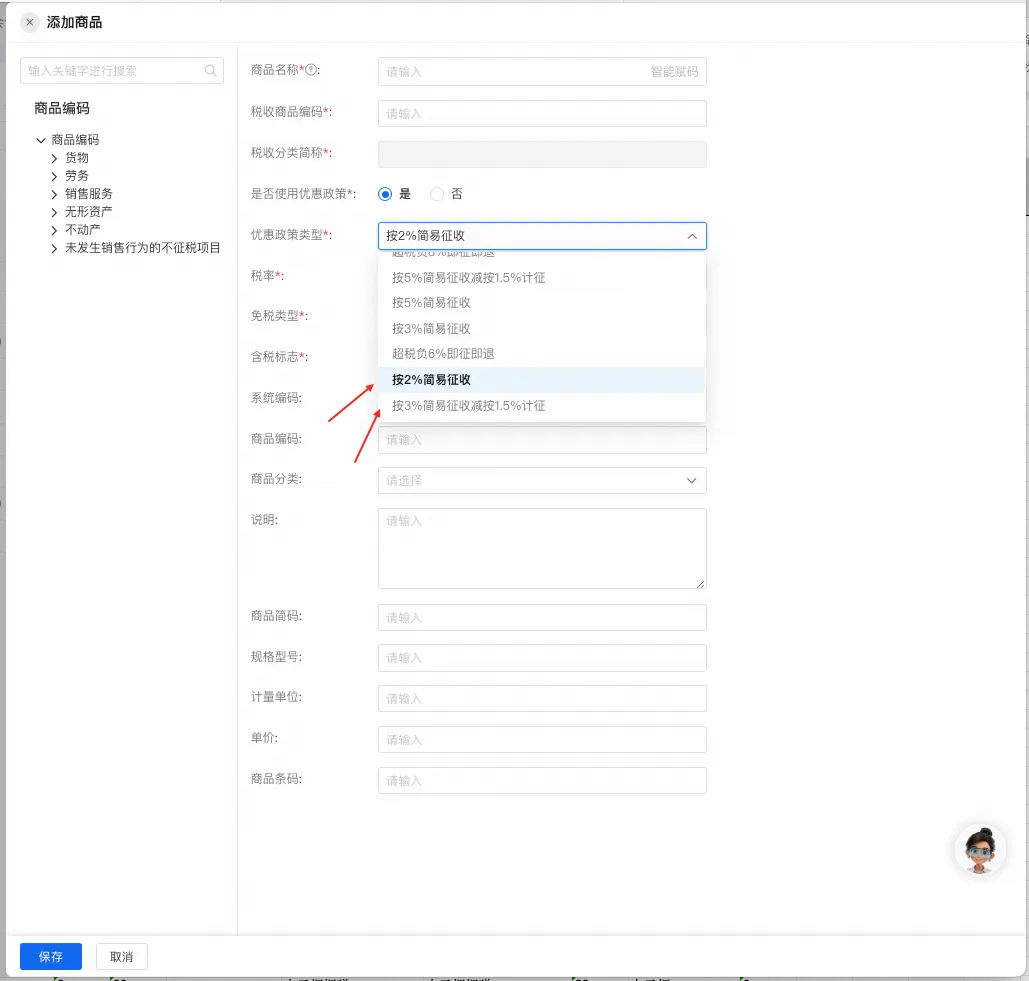Open the 商品分类 dropdown
This screenshot has height=981, width=1029.
[542, 480]
